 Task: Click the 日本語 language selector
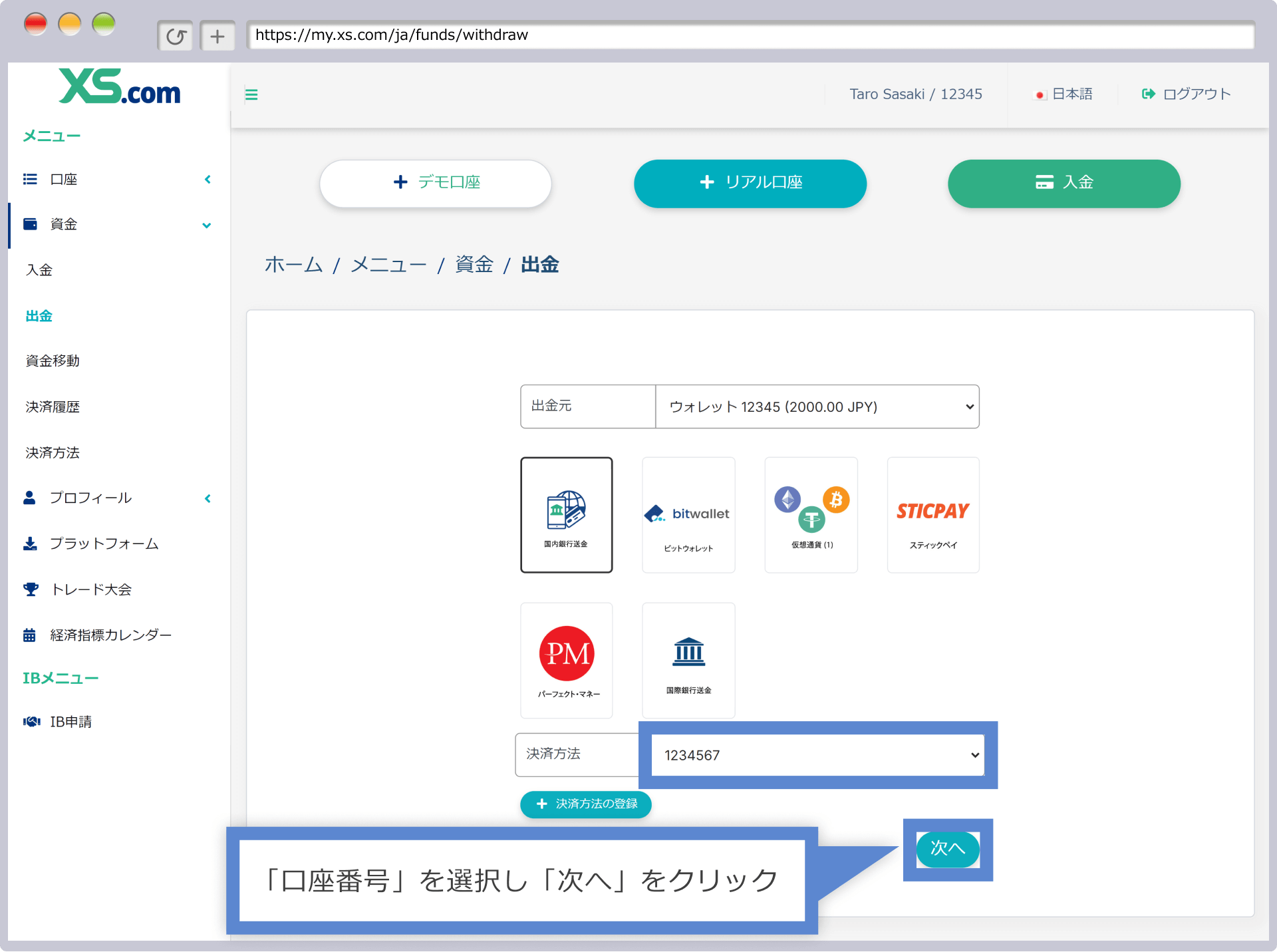click(1072, 94)
